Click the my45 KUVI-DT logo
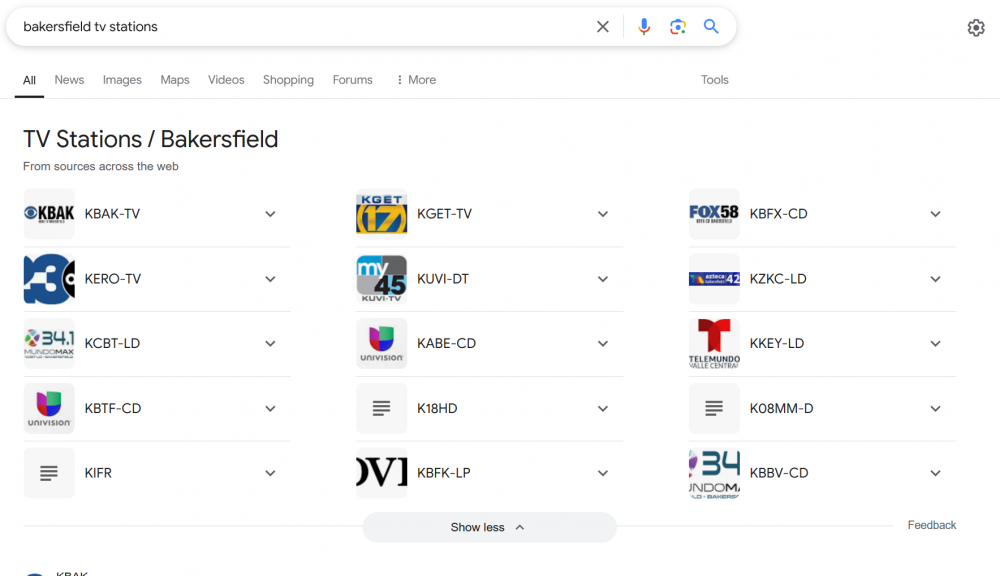Viewport: 1000px width, 576px height. pos(382,279)
